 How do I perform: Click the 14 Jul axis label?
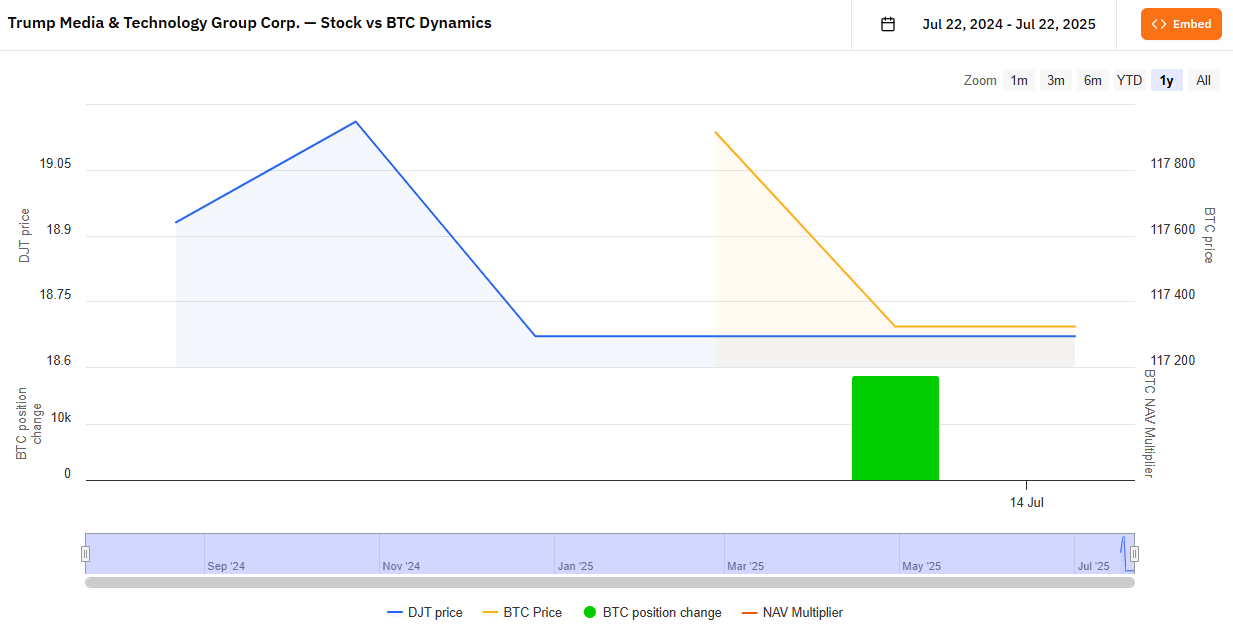pyautogui.click(x=1027, y=502)
